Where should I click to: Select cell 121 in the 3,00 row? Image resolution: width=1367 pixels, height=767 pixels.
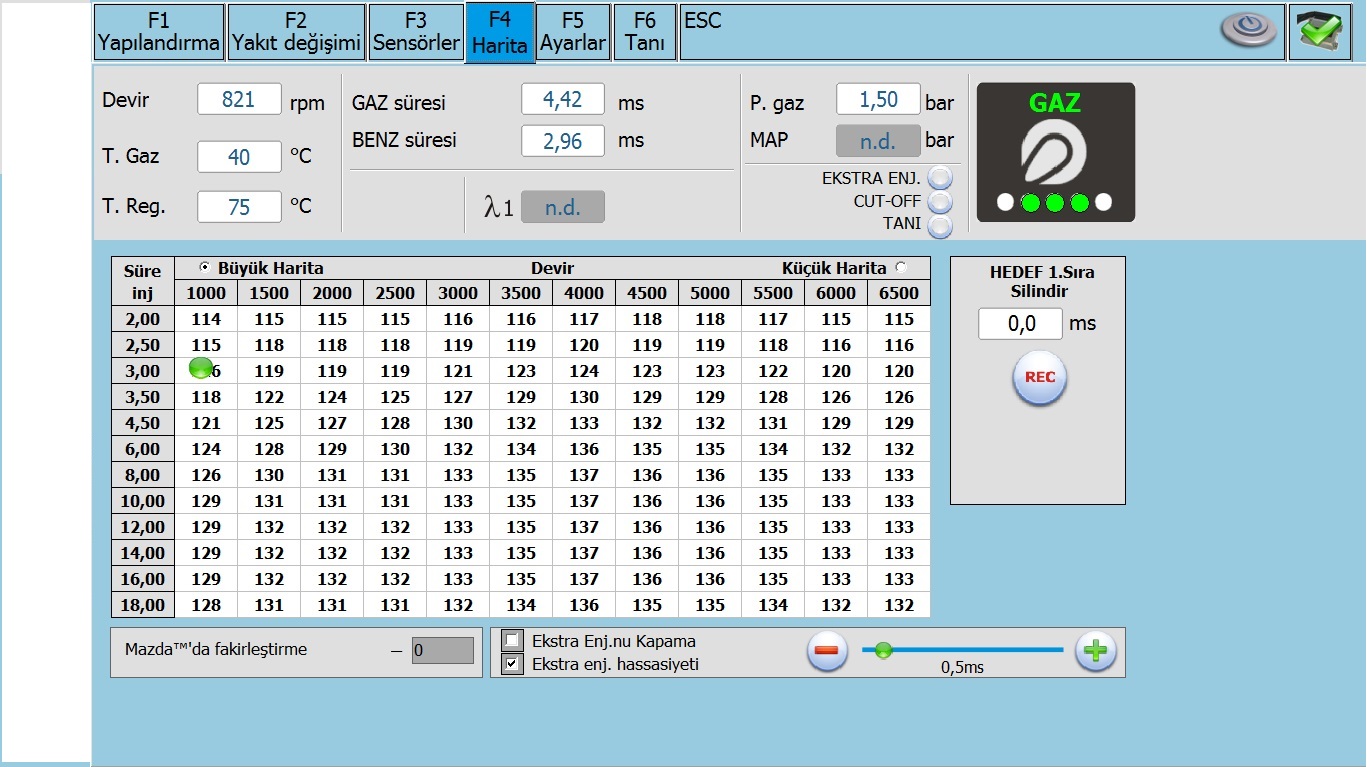tap(458, 371)
